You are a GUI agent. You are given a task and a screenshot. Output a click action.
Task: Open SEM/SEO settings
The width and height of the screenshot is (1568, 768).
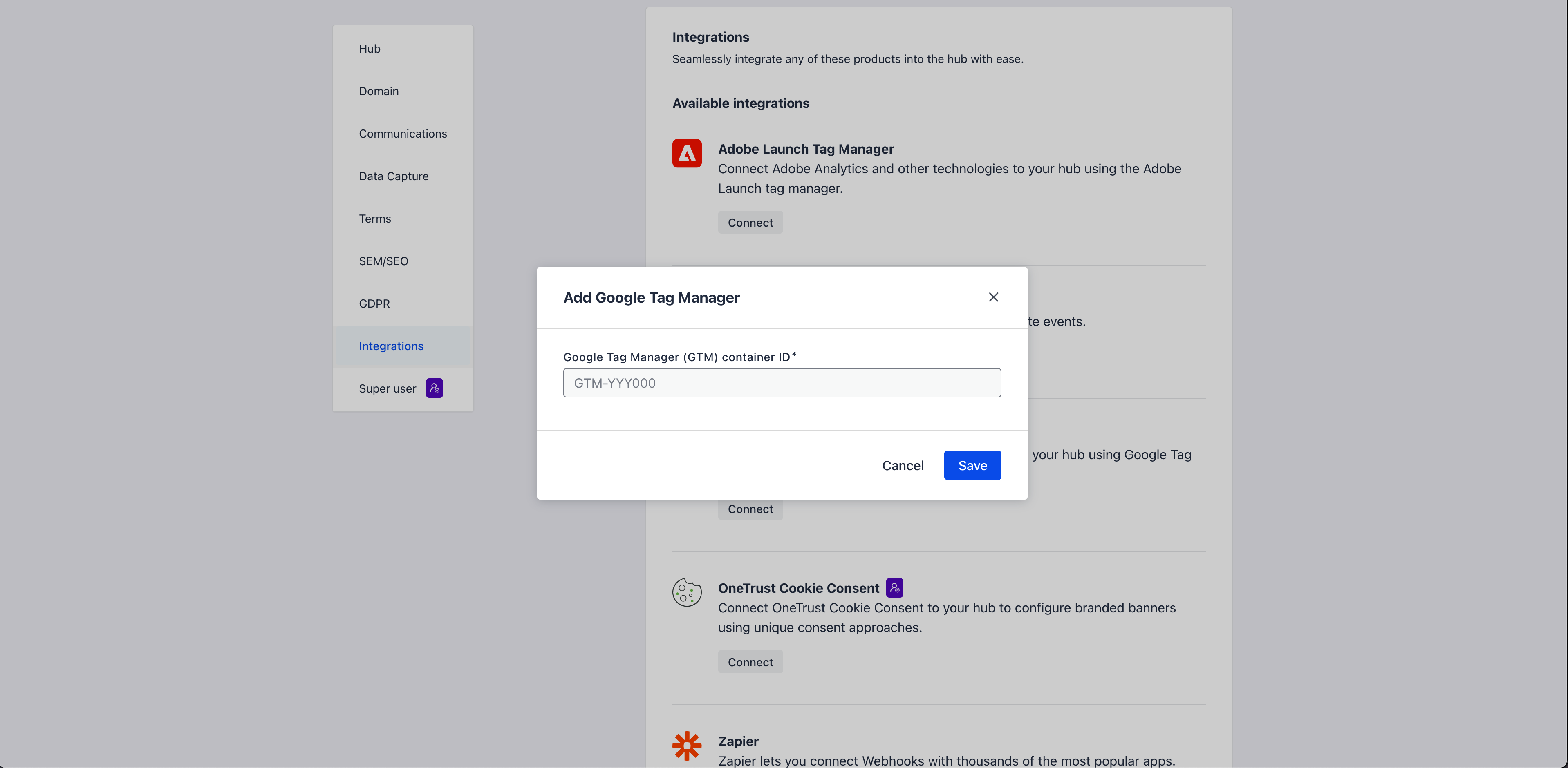pyautogui.click(x=403, y=261)
